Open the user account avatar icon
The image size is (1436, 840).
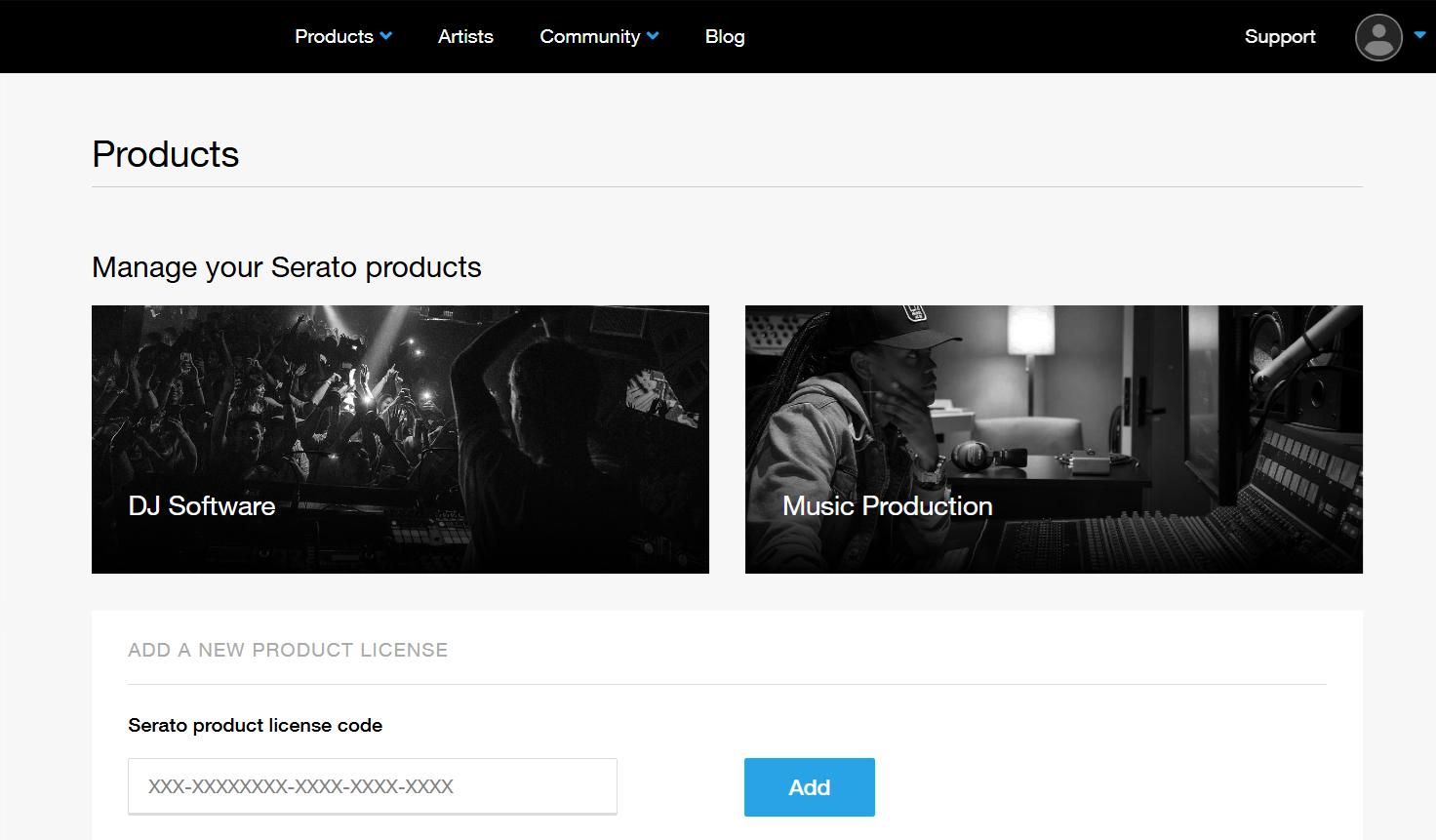(1378, 37)
